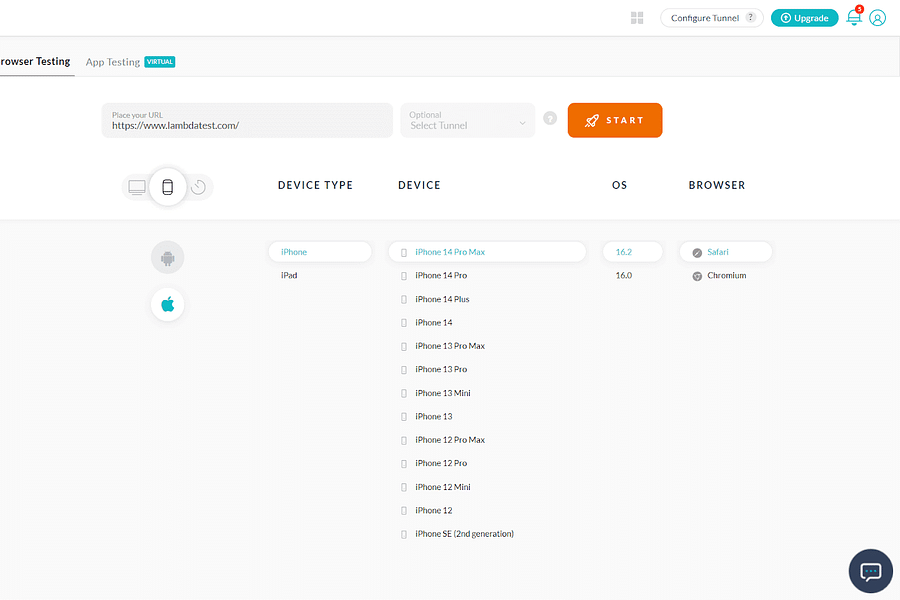Switch to desktop testing icon
Image resolution: width=900 pixels, height=600 pixels.
[136, 186]
